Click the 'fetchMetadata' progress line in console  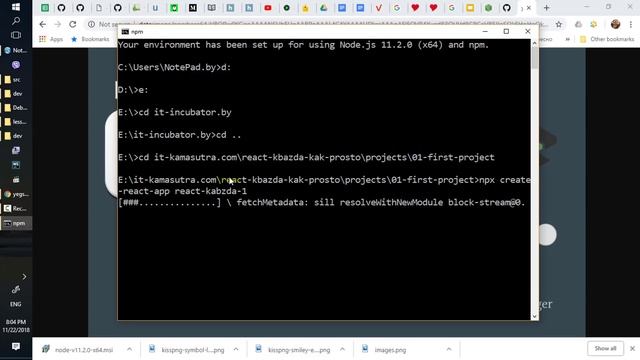tap(321, 202)
